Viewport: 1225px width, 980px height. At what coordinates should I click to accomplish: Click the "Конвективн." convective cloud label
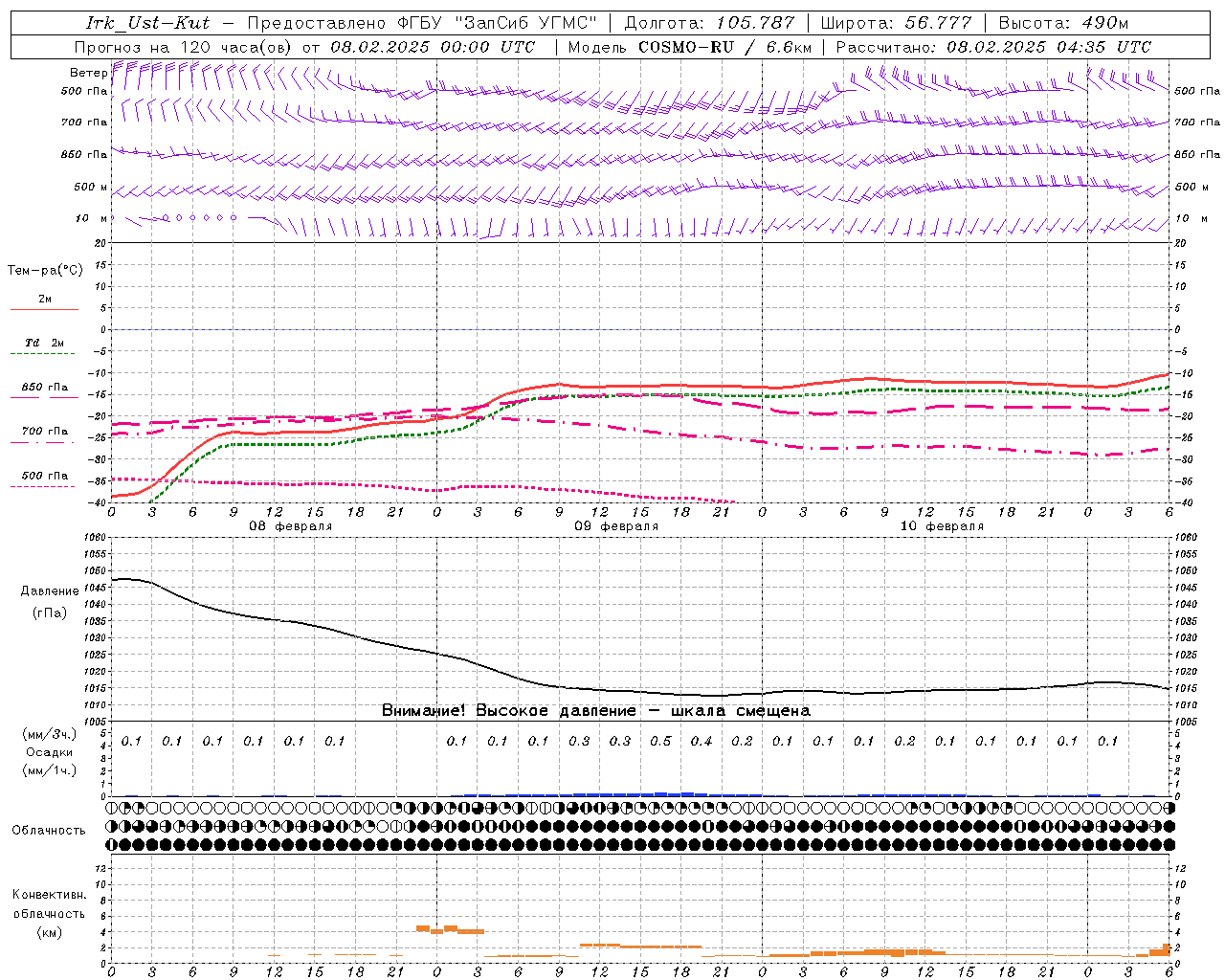coord(49,895)
